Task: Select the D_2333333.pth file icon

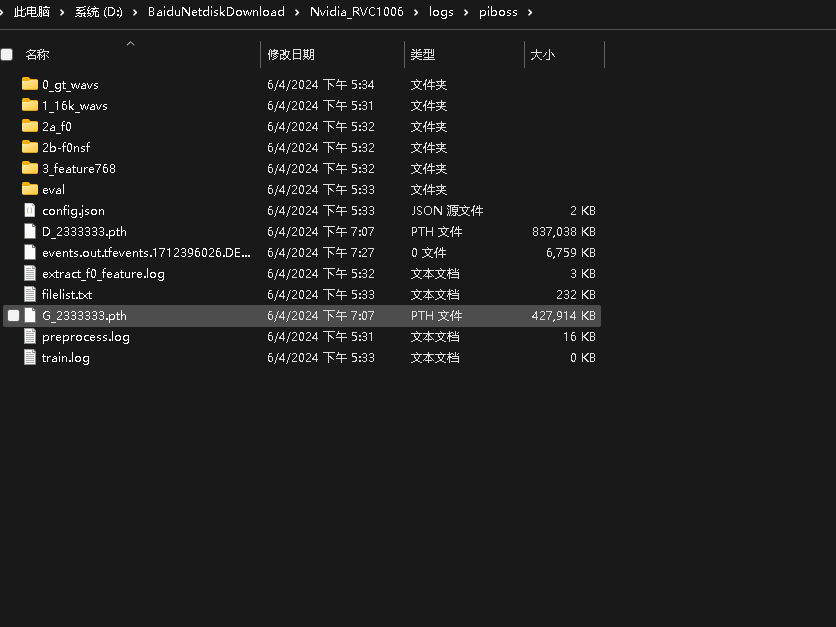Action: tap(30, 231)
